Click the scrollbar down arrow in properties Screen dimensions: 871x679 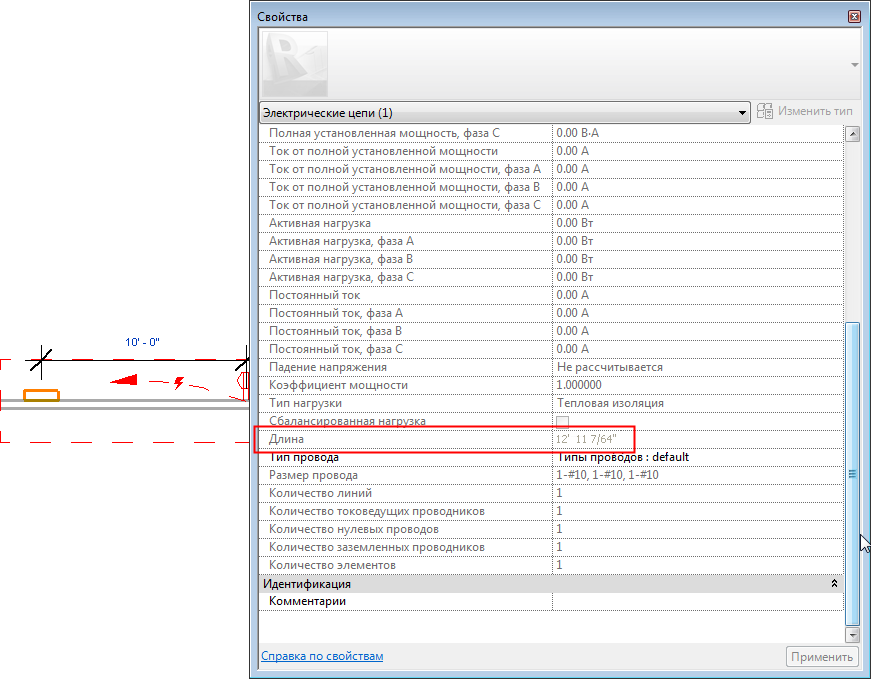(x=852, y=635)
